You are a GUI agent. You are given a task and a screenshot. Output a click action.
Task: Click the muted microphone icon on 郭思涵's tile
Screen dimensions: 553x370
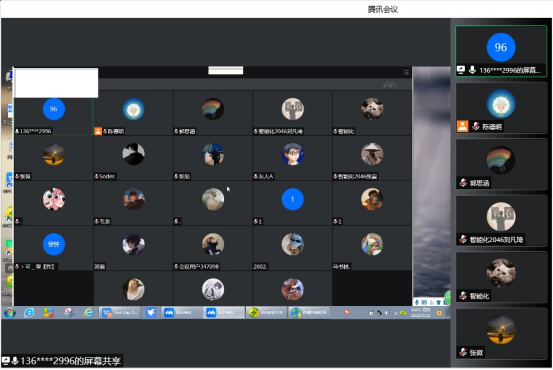pyautogui.click(x=463, y=183)
